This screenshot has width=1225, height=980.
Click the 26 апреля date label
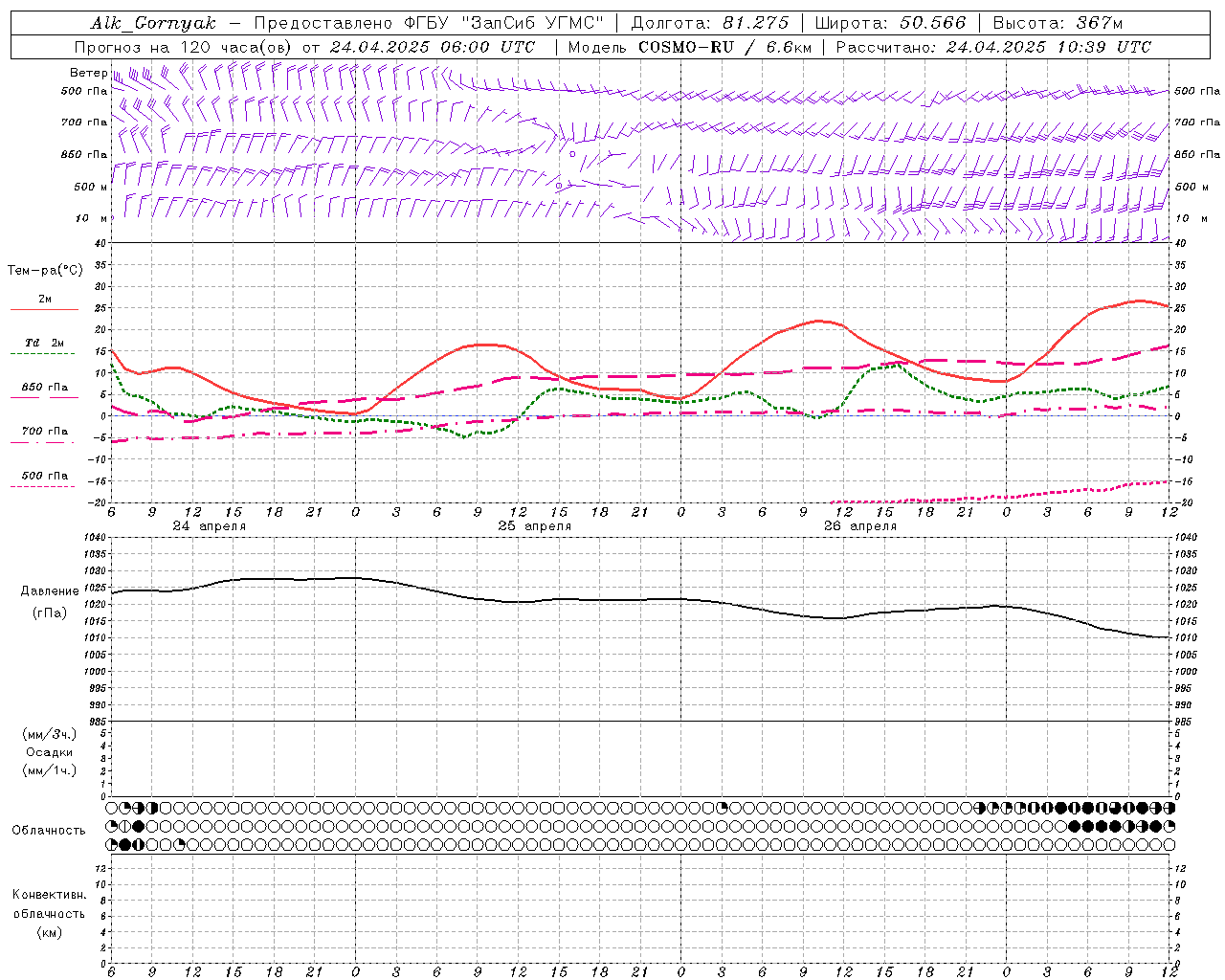click(859, 526)
